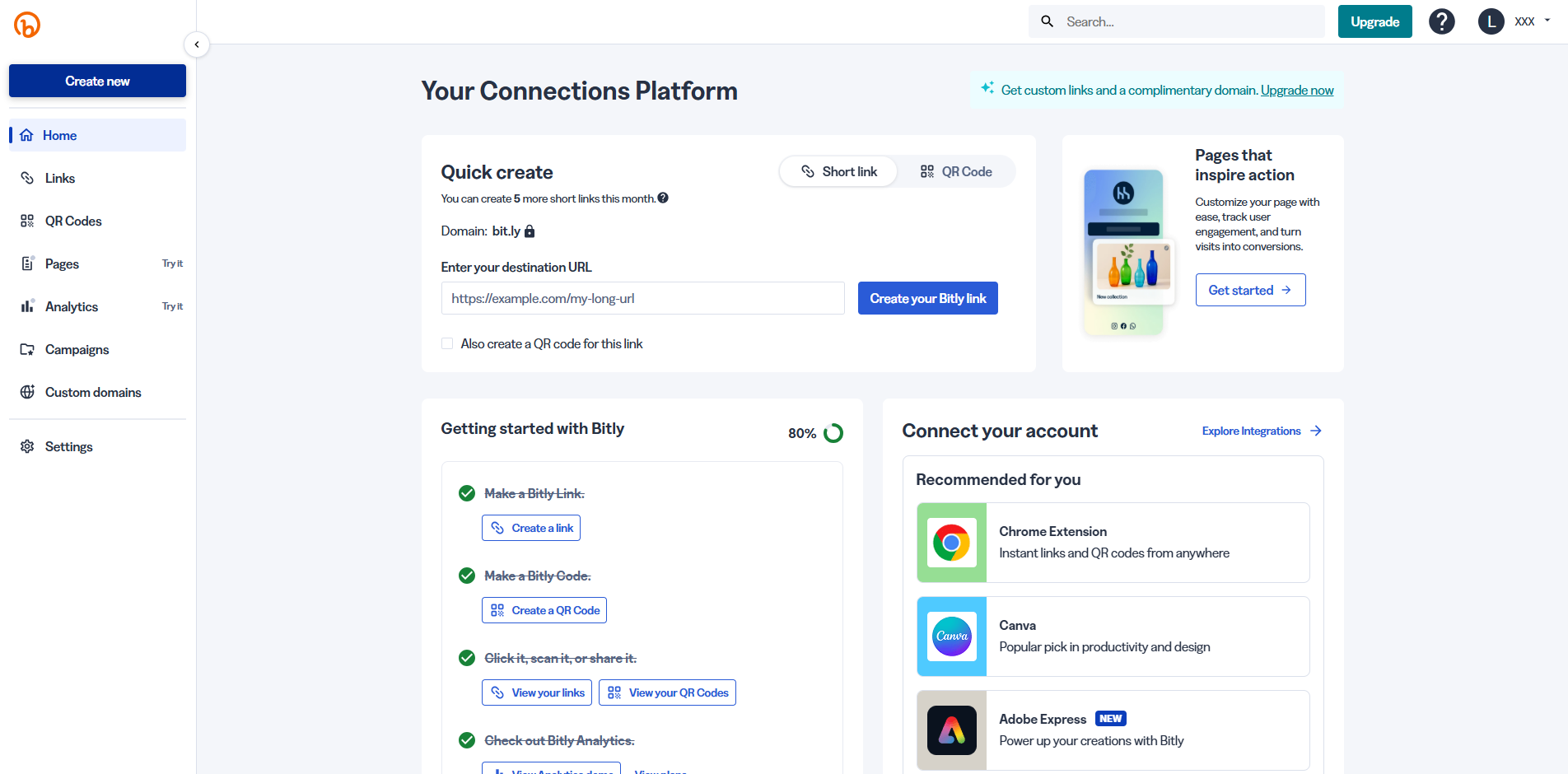Click the Analytics bar-chart icon
Viewport: 1568px width, 774px height.
pos(27,306)
